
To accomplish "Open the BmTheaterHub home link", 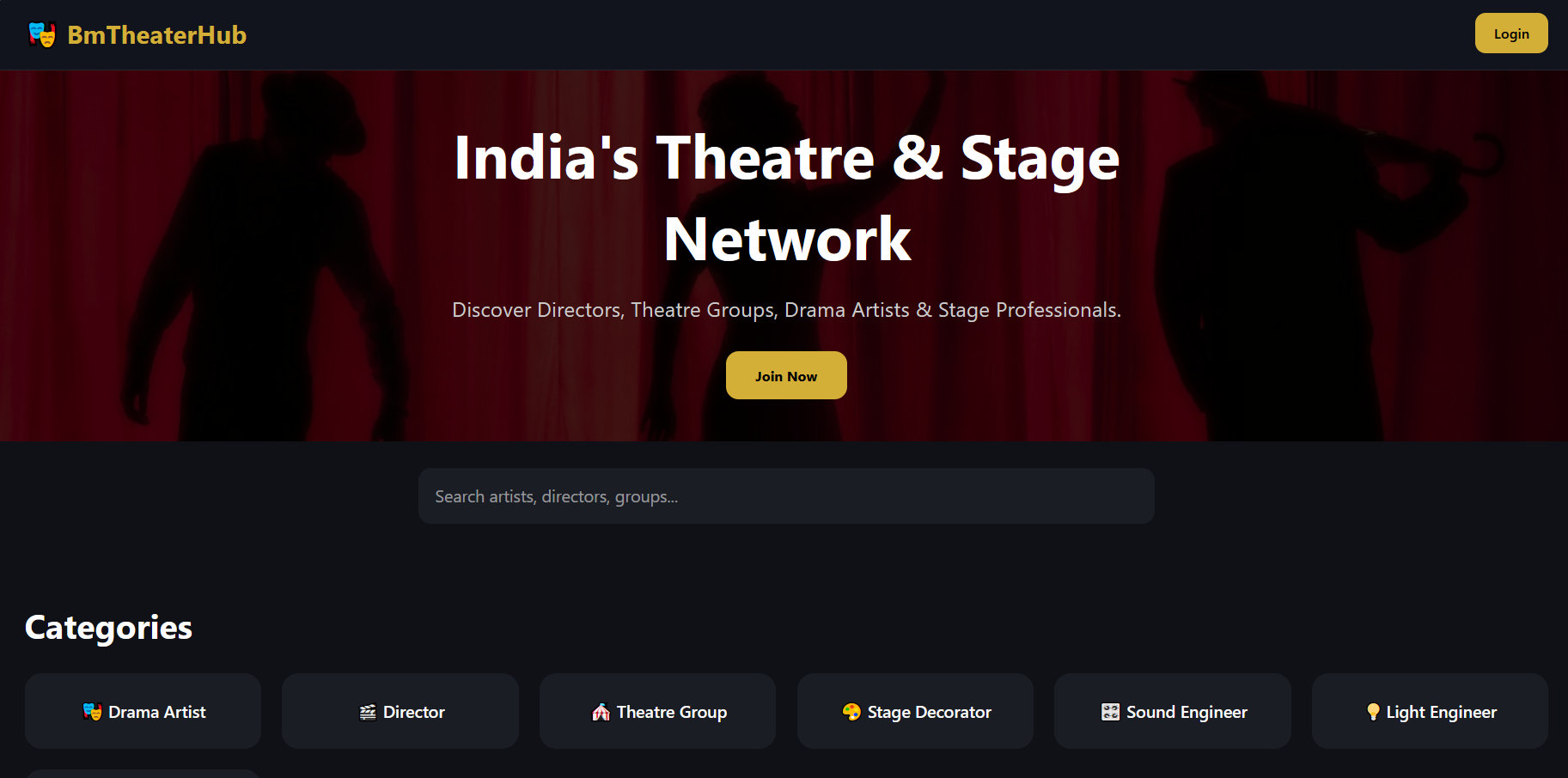I will coord(137,35).
